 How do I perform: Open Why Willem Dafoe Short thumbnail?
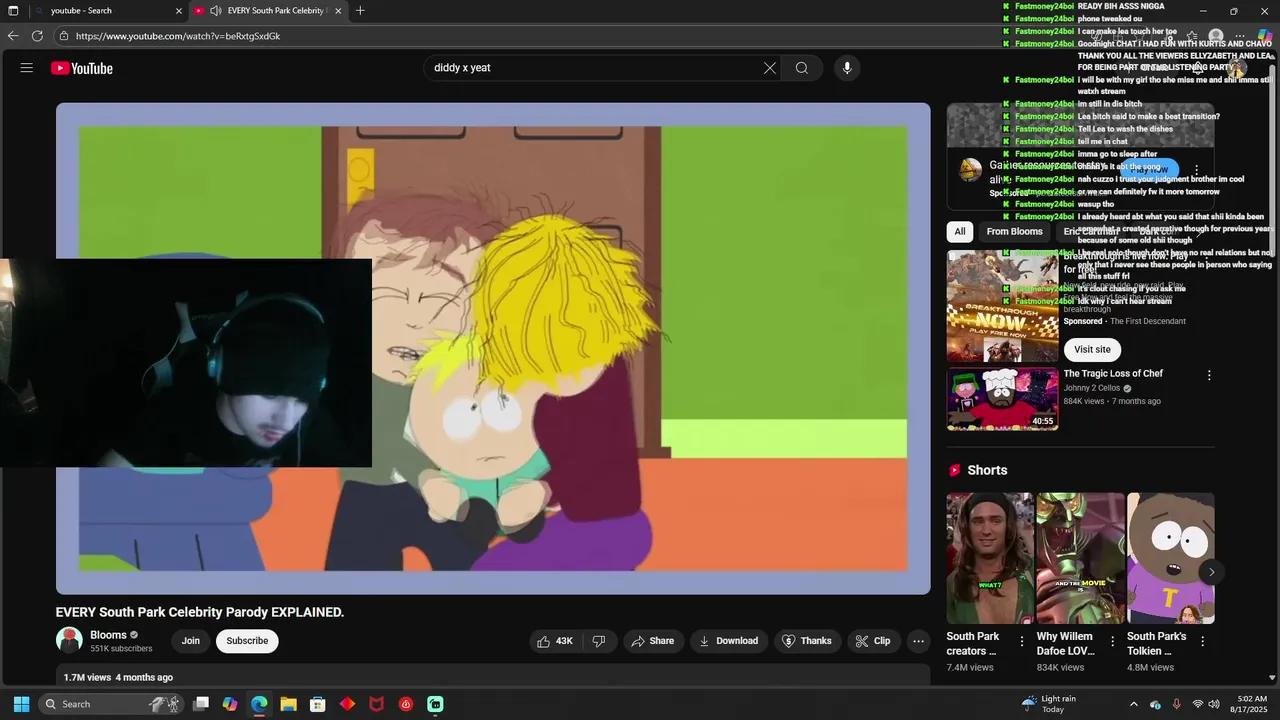point(1080,558)
